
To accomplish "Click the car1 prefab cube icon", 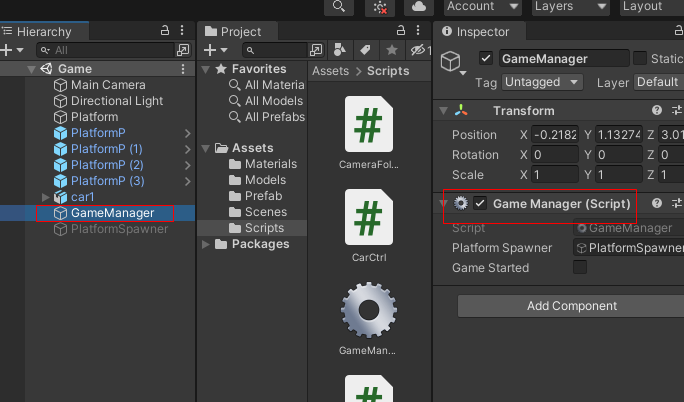I will [60, 197].
